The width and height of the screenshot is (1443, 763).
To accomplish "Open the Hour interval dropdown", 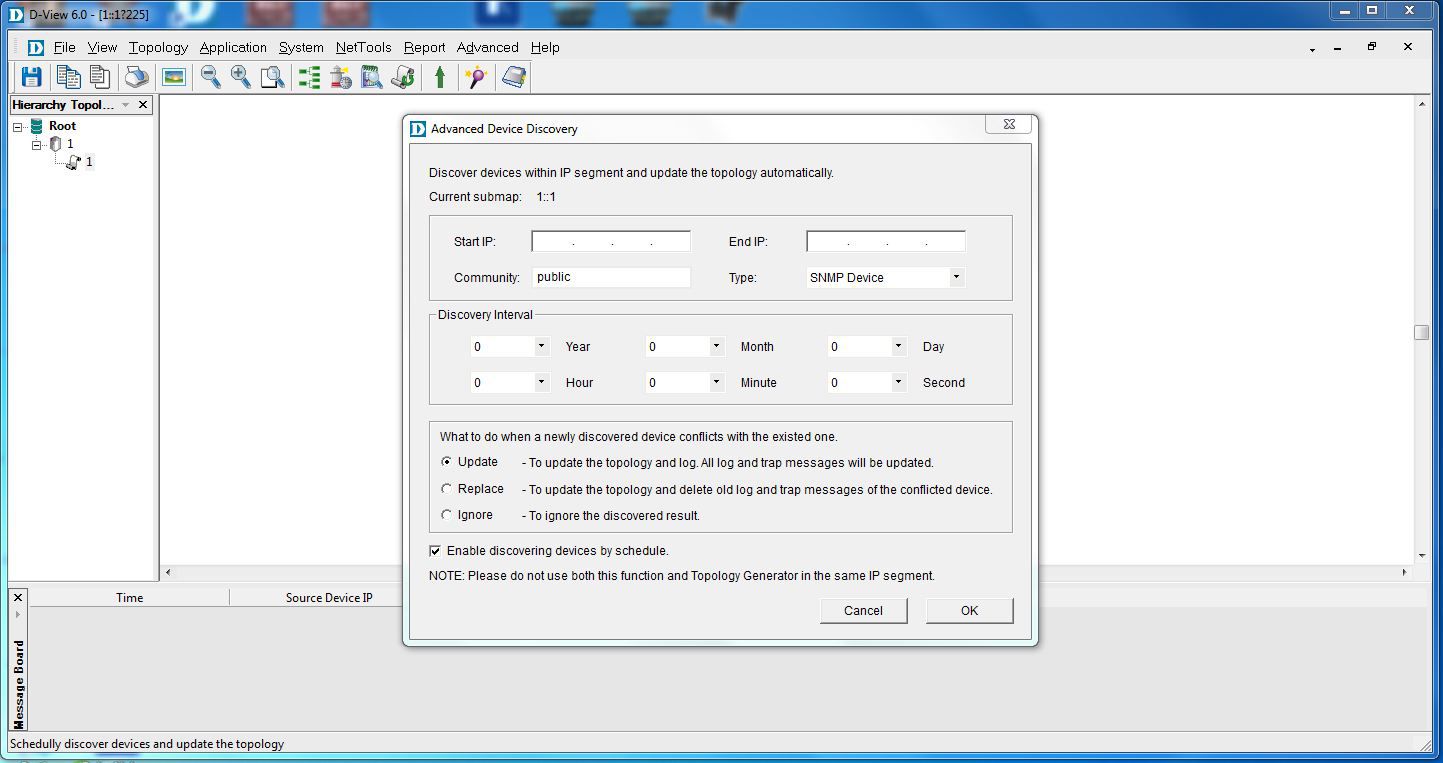I will click(x=541, y=382).
